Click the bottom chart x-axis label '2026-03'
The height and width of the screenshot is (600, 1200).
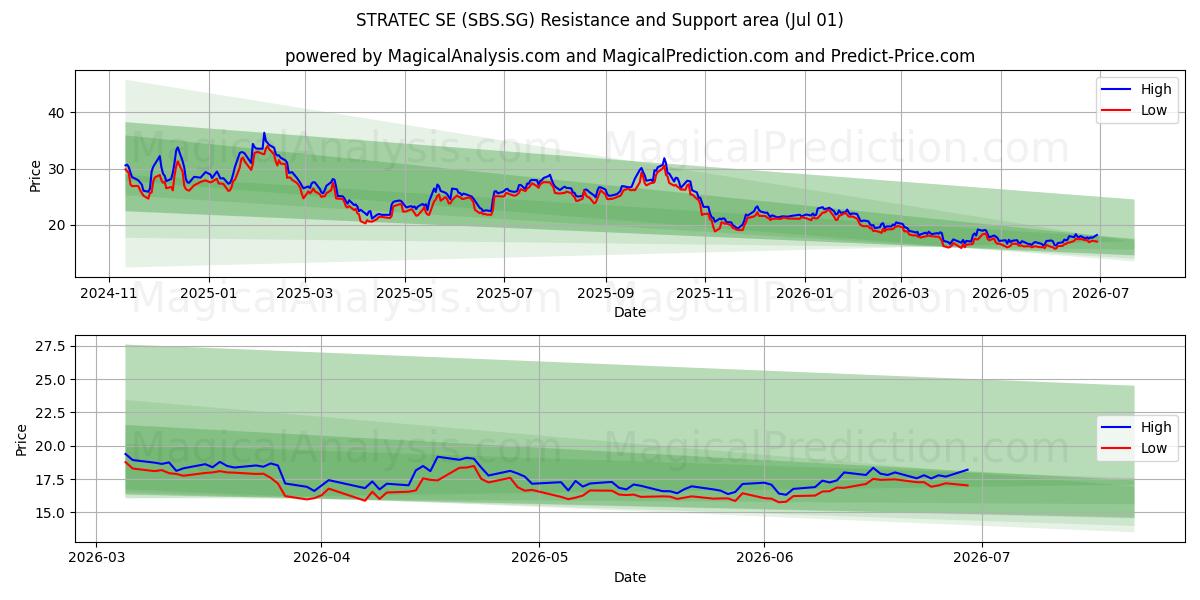click(96, 559)
